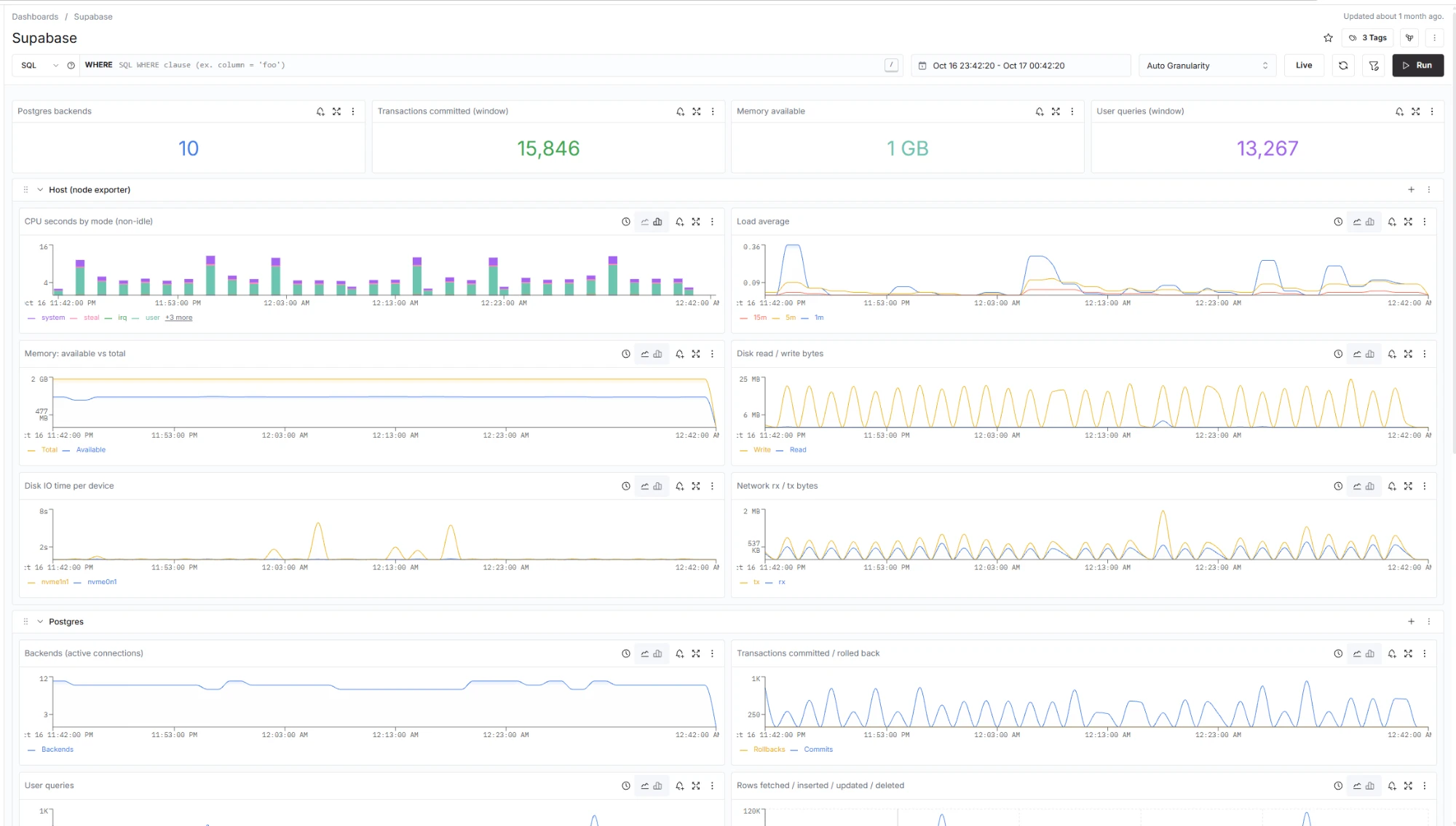The image size is (1456, 826).
Task: Collapse the Host (node exporter) section
Action: 40,190
